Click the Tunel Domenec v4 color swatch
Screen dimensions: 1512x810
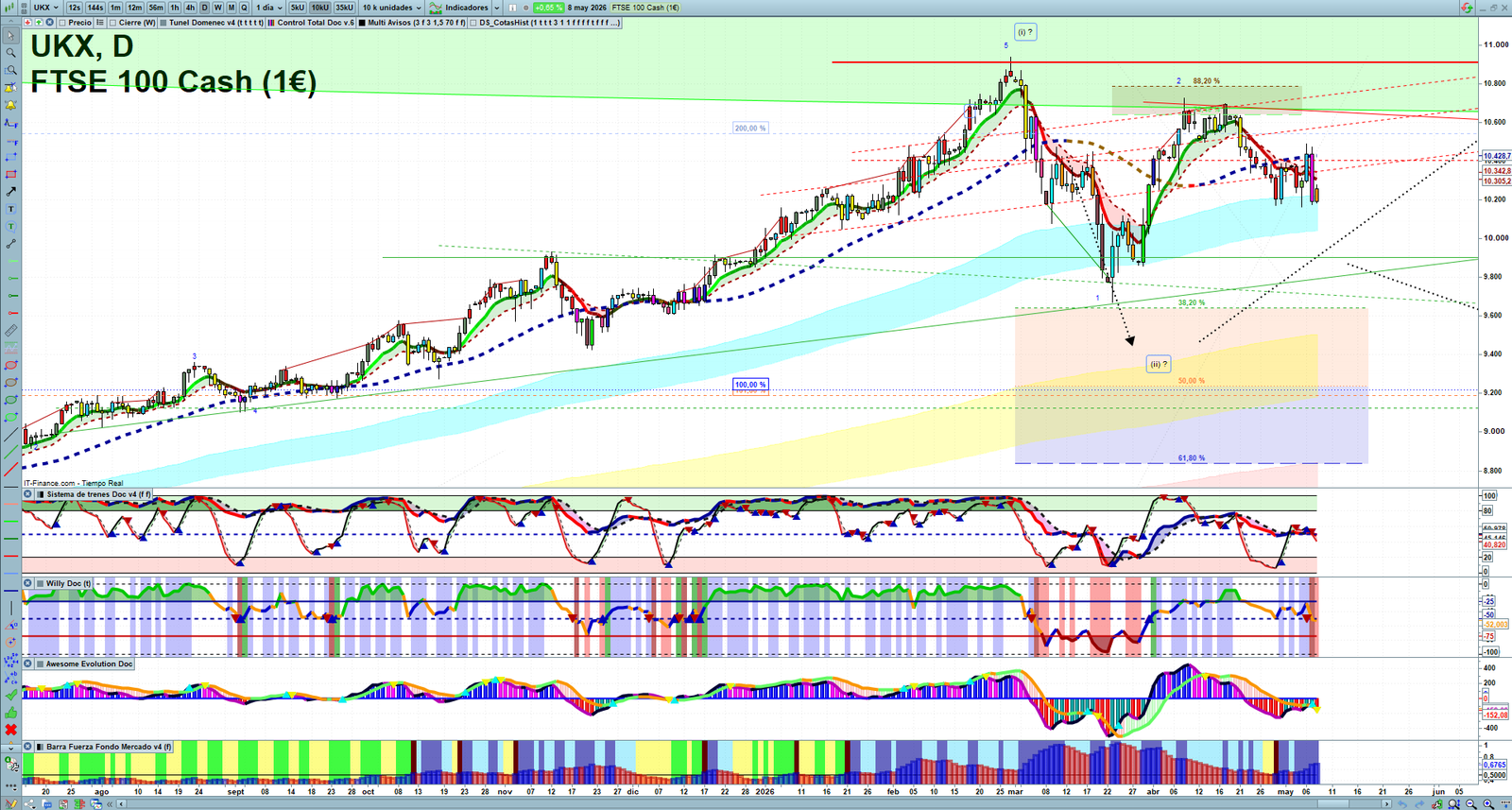click(x=163, y=23)
